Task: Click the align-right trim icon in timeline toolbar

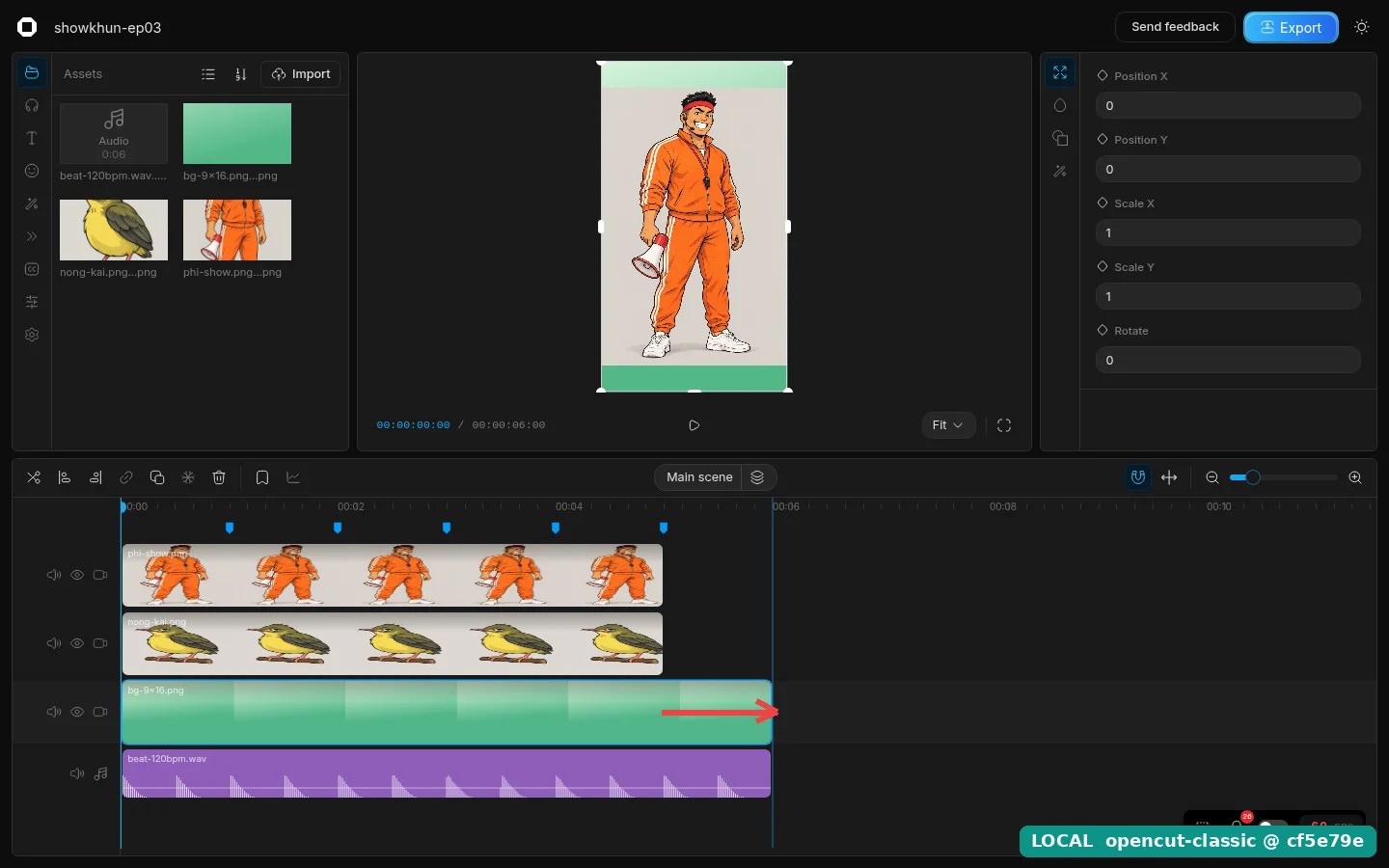Action: click(95, 477)
